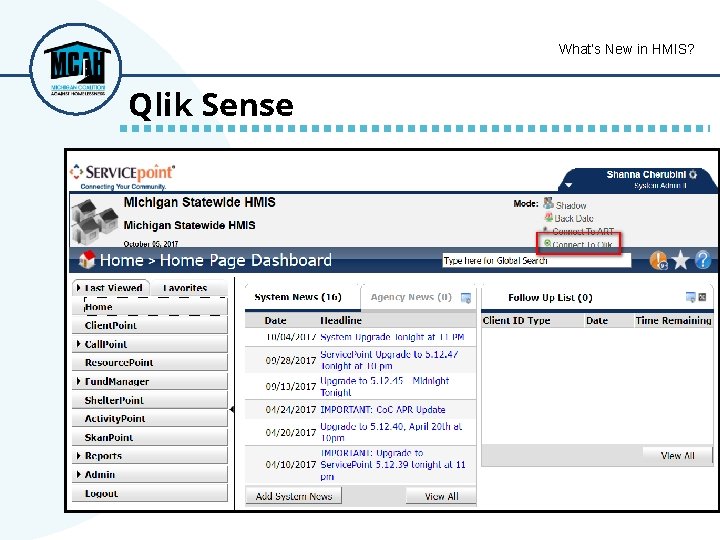Click the Favorites star icon
Image resolution: width=720 pixels, height=540 pixels.
[680, 260]
